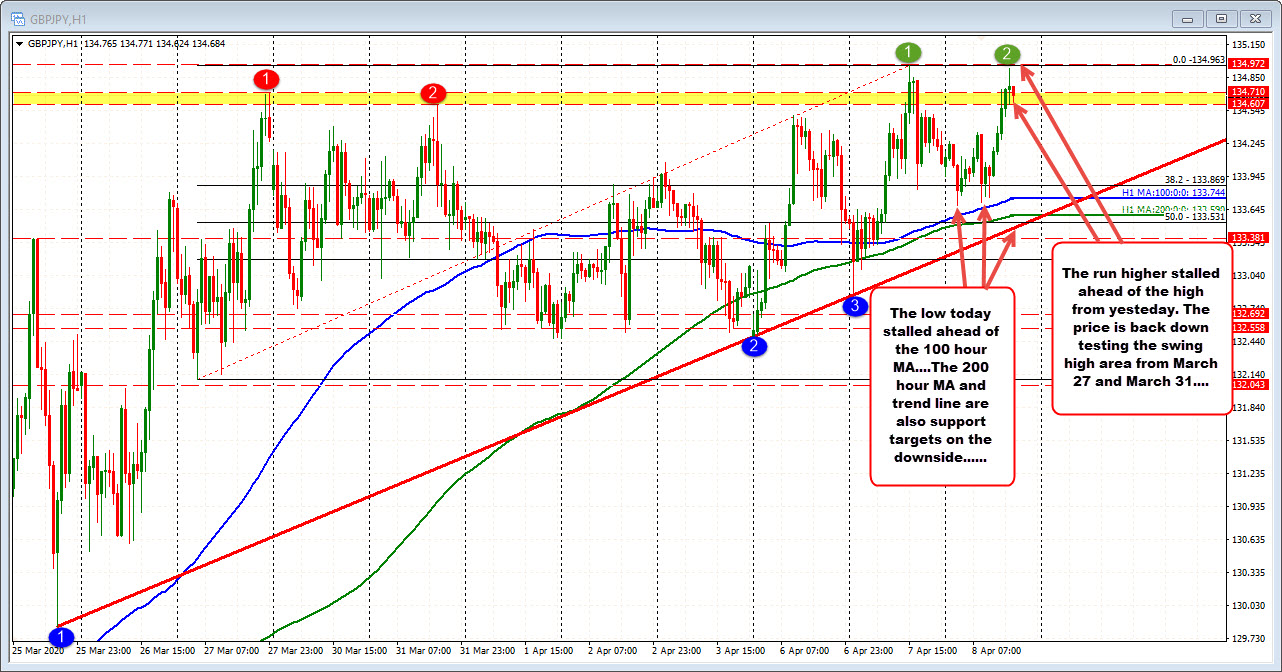1282x672 pixels.
Task: Click the 27 Mar 23:00 time axis label
Action: [x=295, y=650]
